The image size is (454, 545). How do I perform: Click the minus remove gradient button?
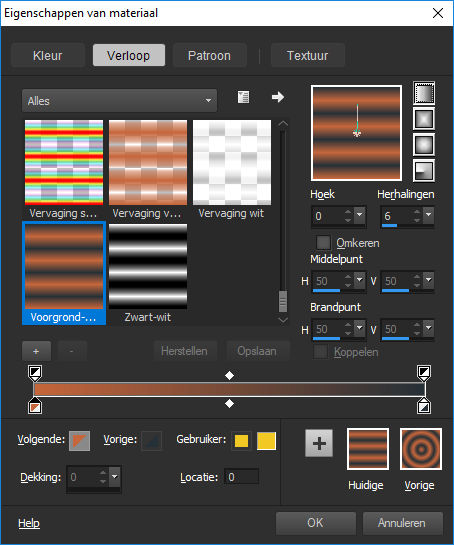pyautogui.click(x=72, y=351)
